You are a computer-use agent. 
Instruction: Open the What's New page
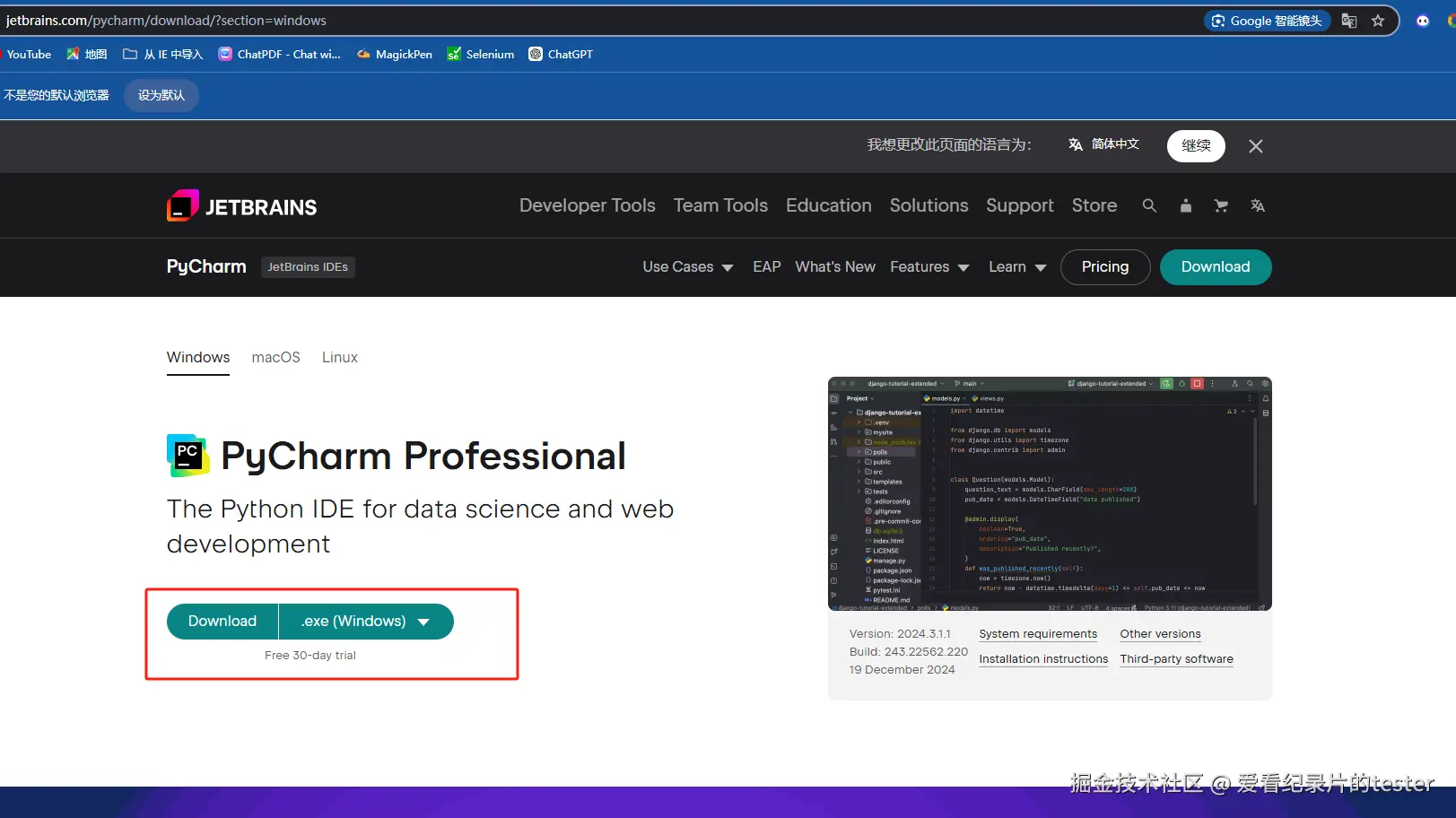(835, 266)
